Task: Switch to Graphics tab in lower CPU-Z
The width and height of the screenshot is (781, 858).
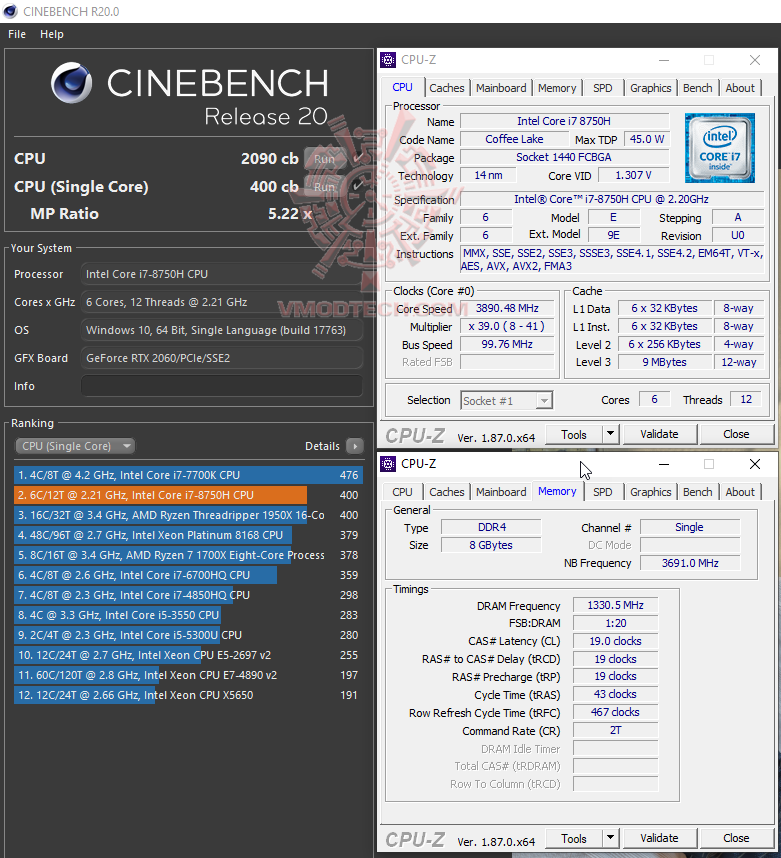Action: pos(650,492)
